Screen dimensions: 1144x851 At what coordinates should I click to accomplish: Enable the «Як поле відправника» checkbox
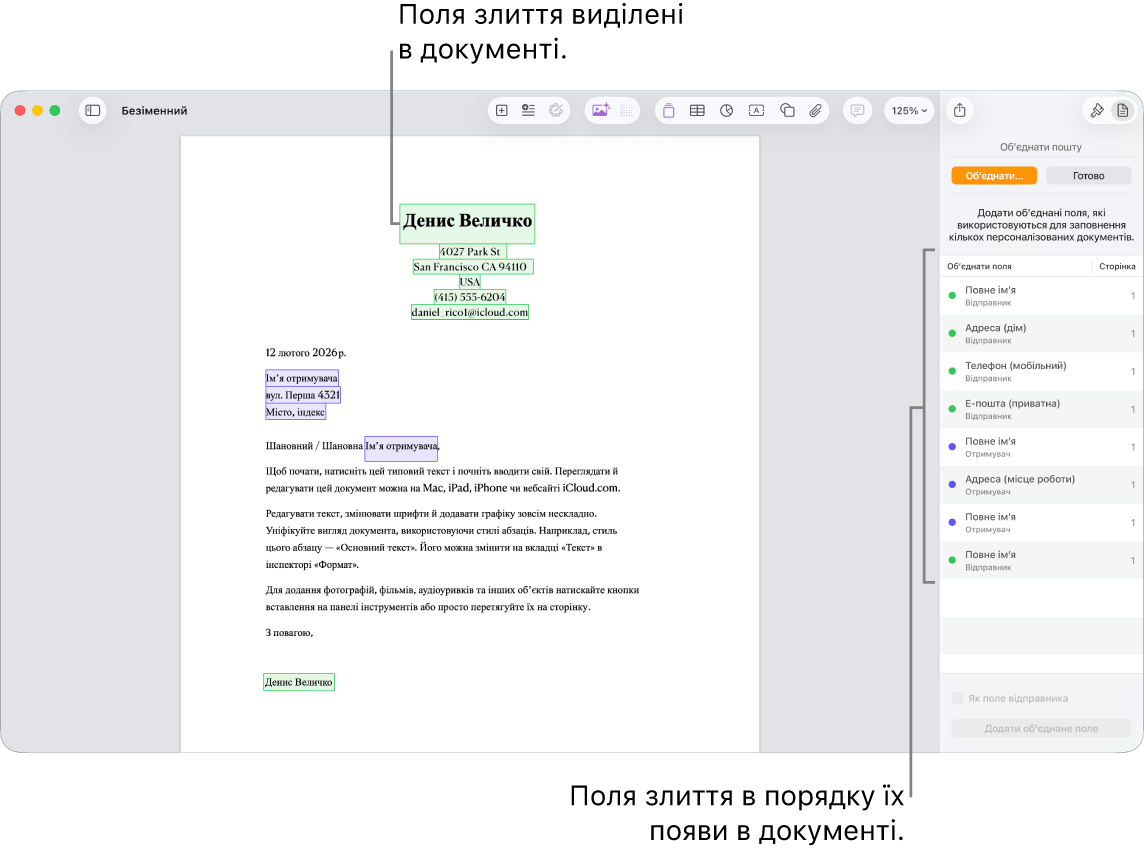957,698
